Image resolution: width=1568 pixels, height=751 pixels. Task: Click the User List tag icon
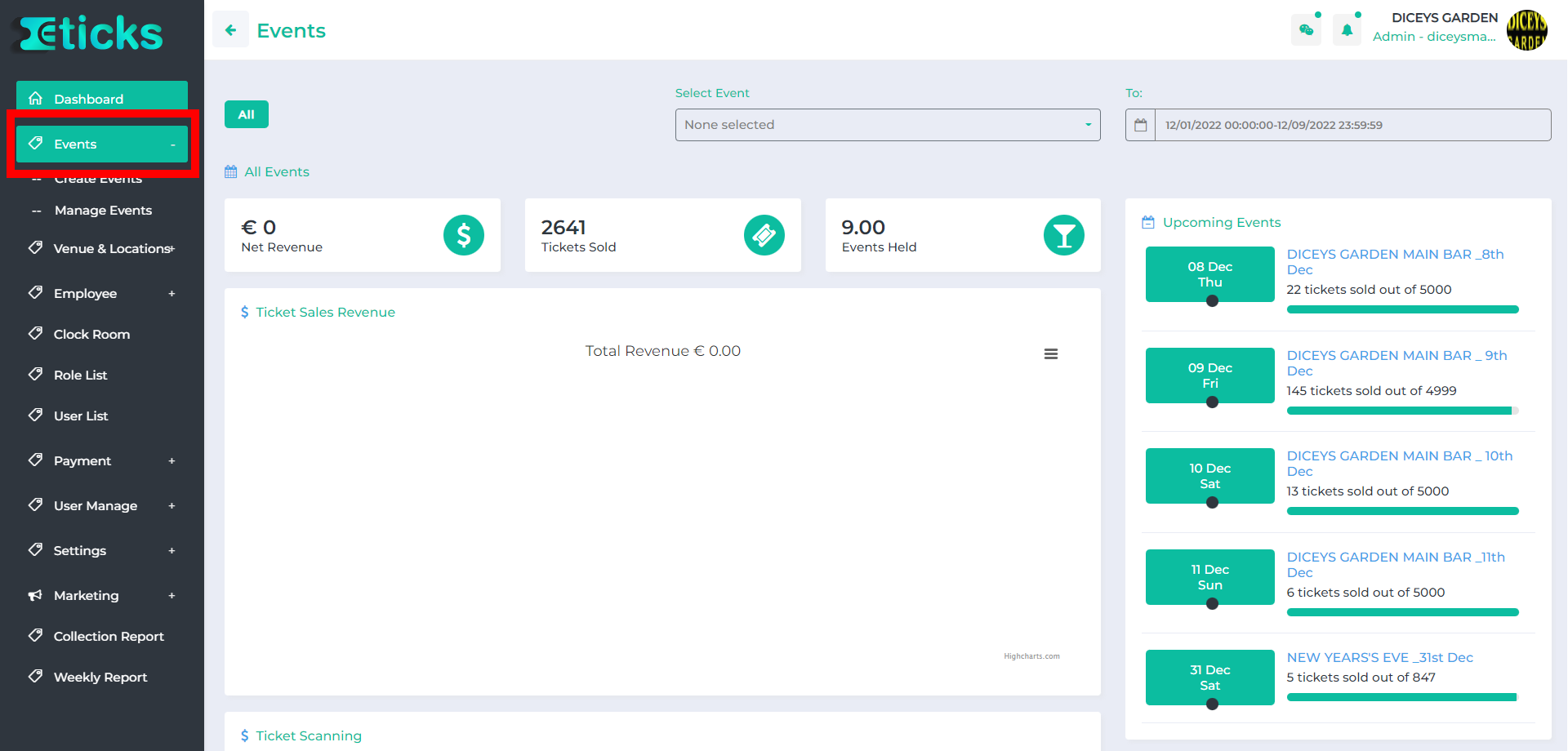coord(35,415)
